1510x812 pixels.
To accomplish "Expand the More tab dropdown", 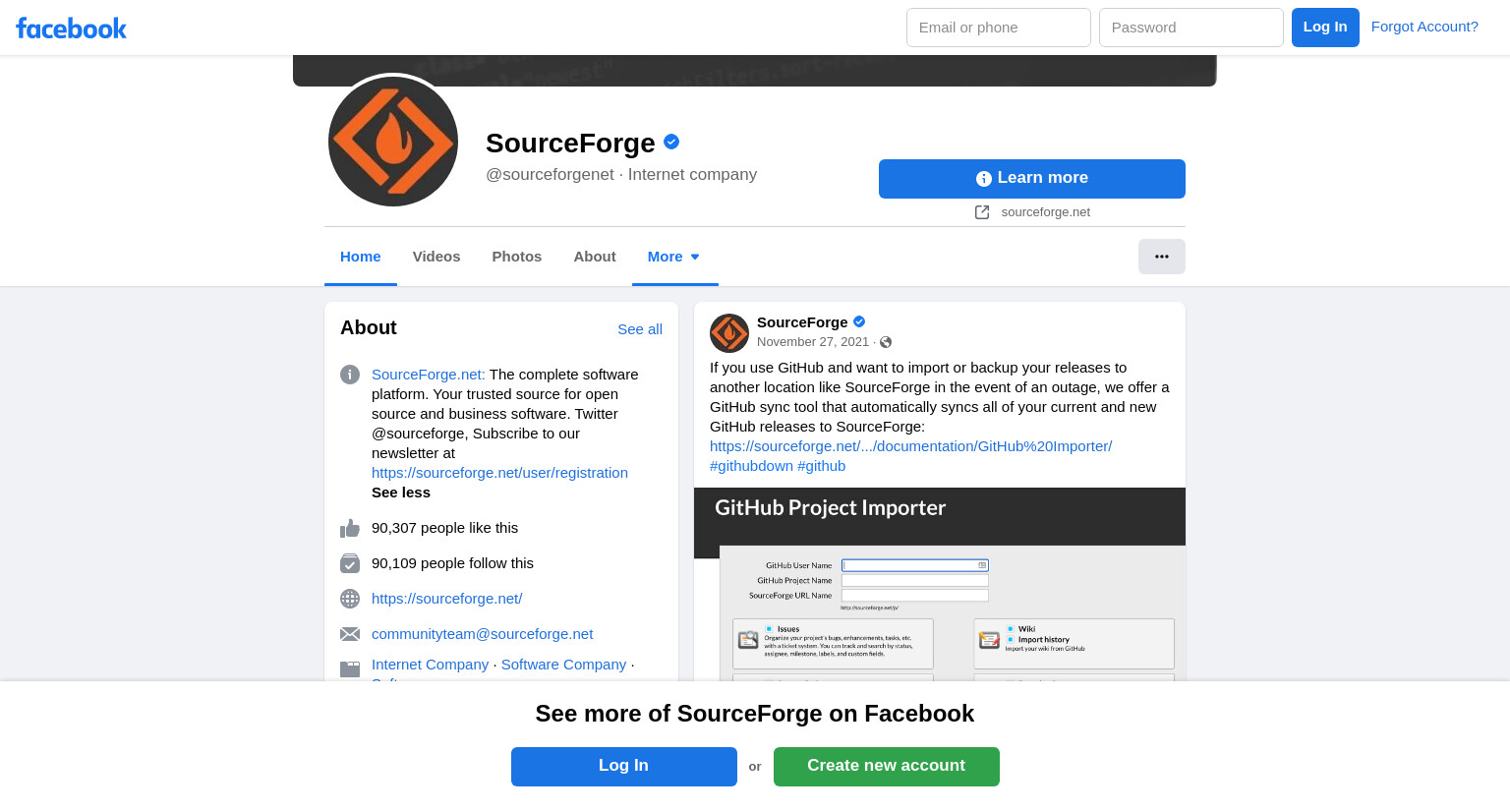I will click(x=674, y=257).
